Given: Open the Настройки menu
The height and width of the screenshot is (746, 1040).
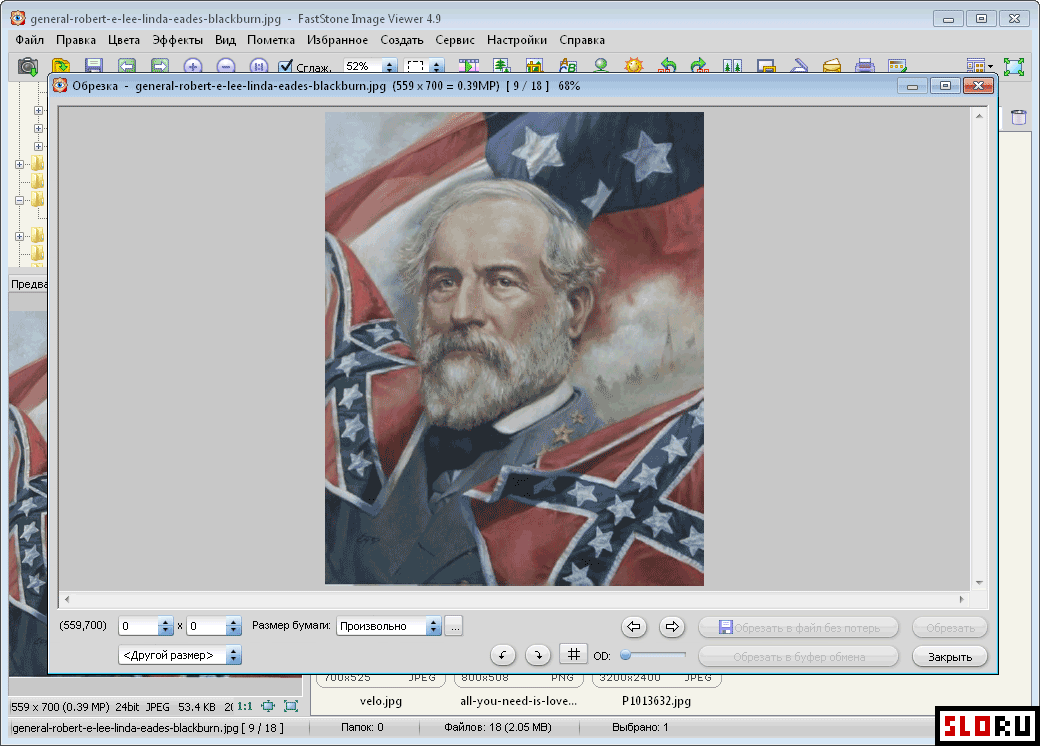Looking at the screenshot, I should click(x=517, y=40).
